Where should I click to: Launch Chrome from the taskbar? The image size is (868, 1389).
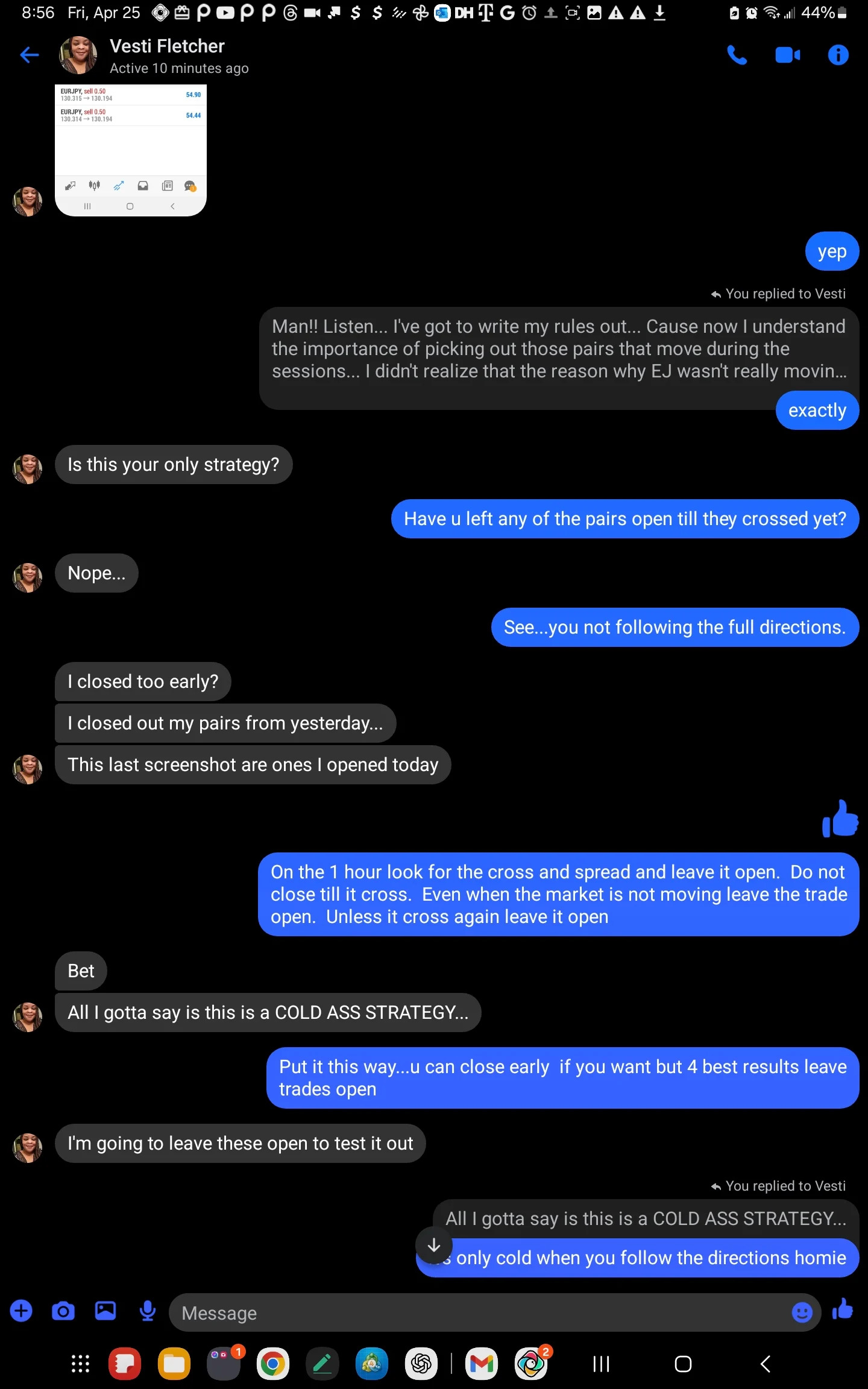272,1364
